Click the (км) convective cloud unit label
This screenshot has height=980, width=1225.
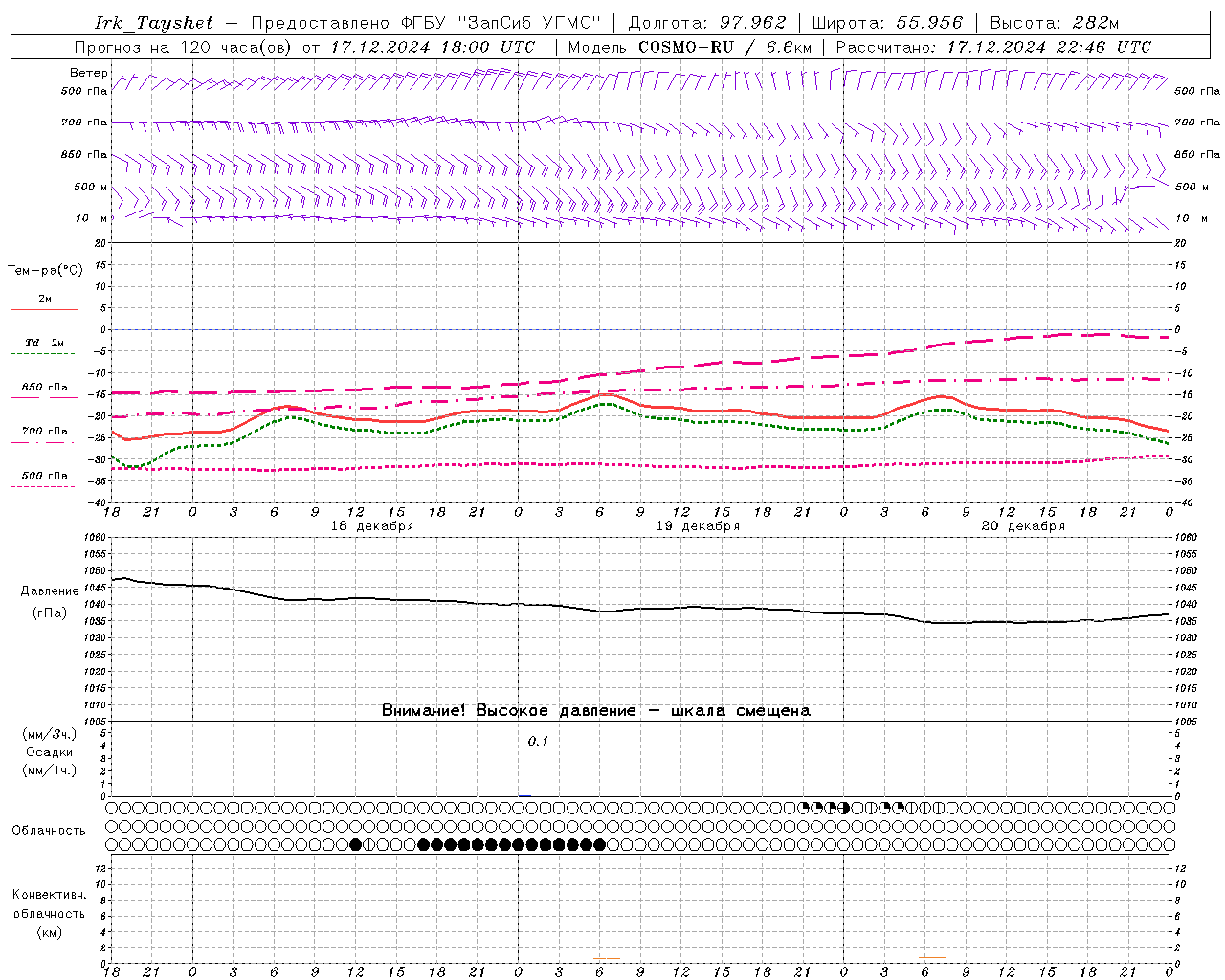tap(50, 932)
